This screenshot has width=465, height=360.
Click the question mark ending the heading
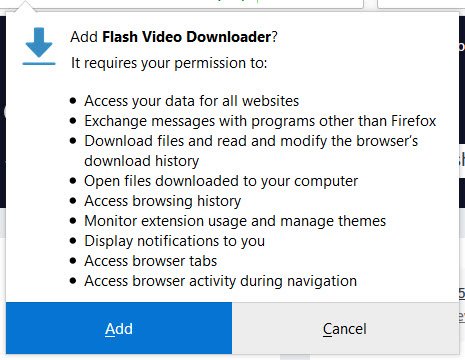click(274, 37)
